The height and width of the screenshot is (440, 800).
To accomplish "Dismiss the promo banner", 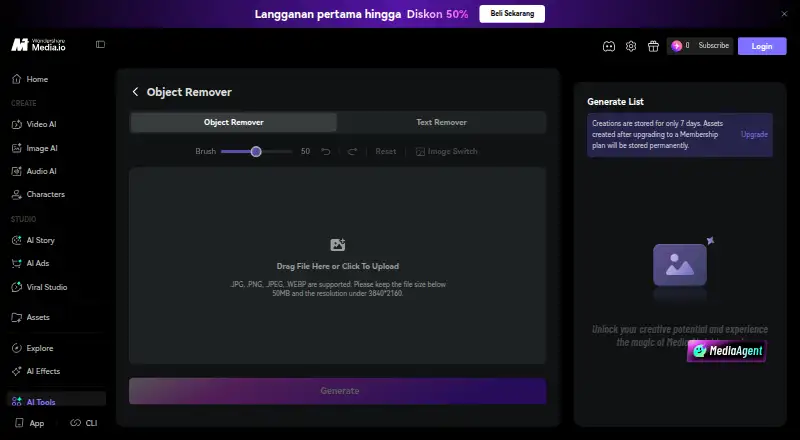I will 784,14.
